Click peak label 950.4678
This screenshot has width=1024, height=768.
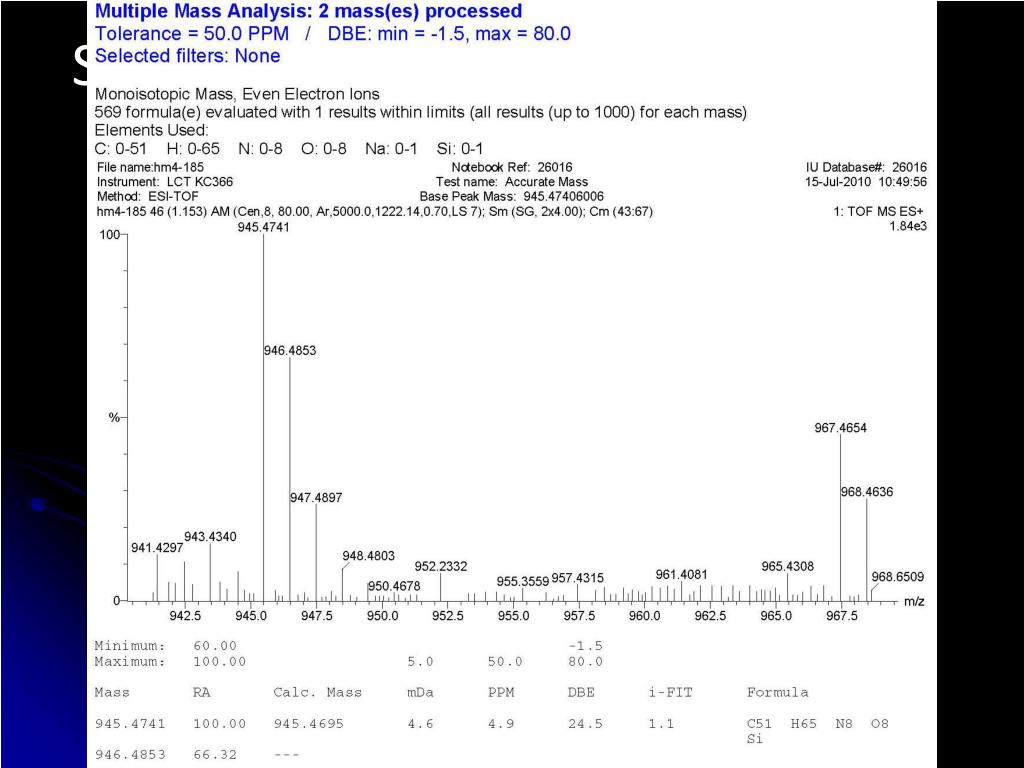coord(394,586)
